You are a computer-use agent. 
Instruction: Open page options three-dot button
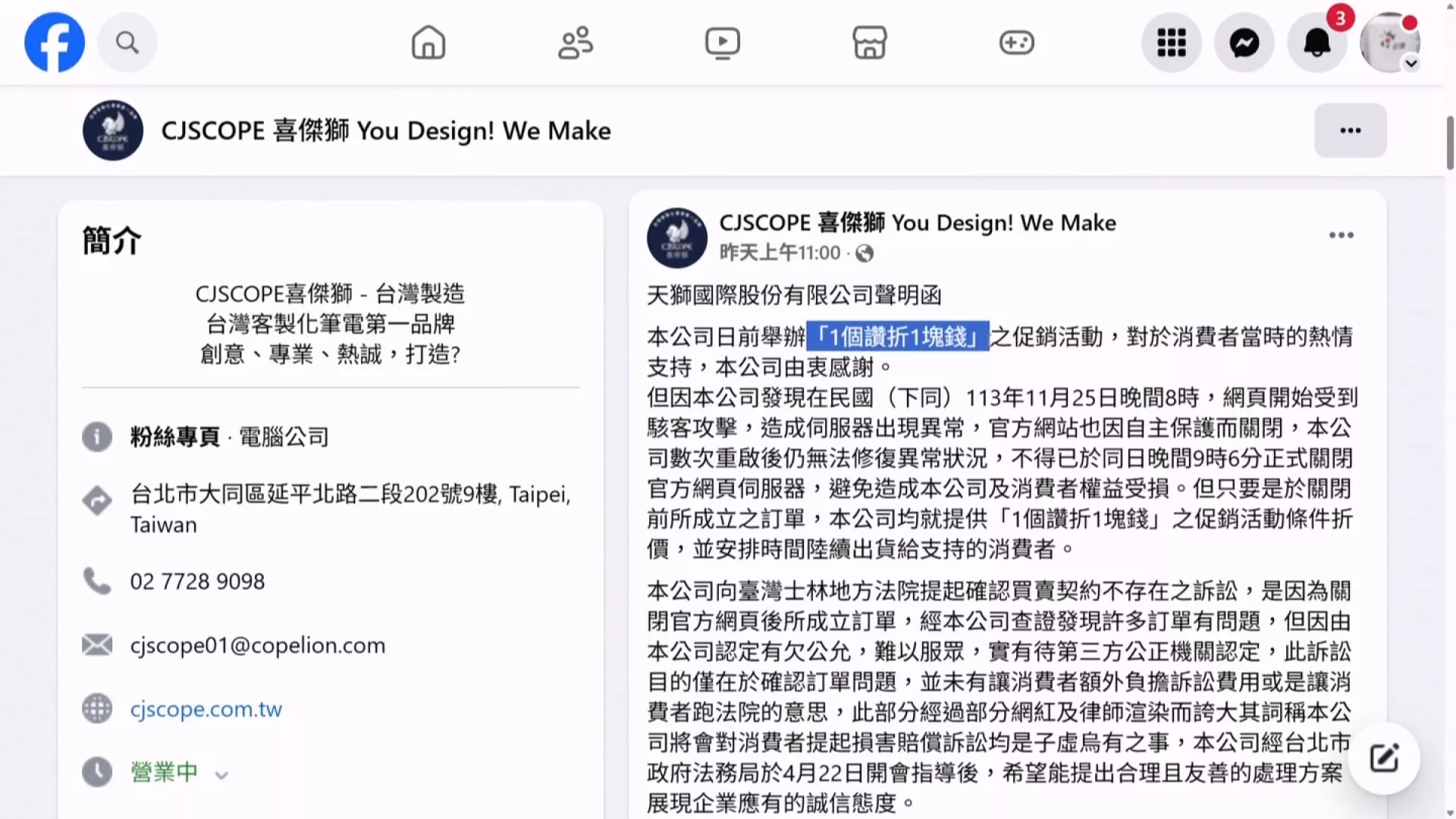click(x=1351, y=130)
